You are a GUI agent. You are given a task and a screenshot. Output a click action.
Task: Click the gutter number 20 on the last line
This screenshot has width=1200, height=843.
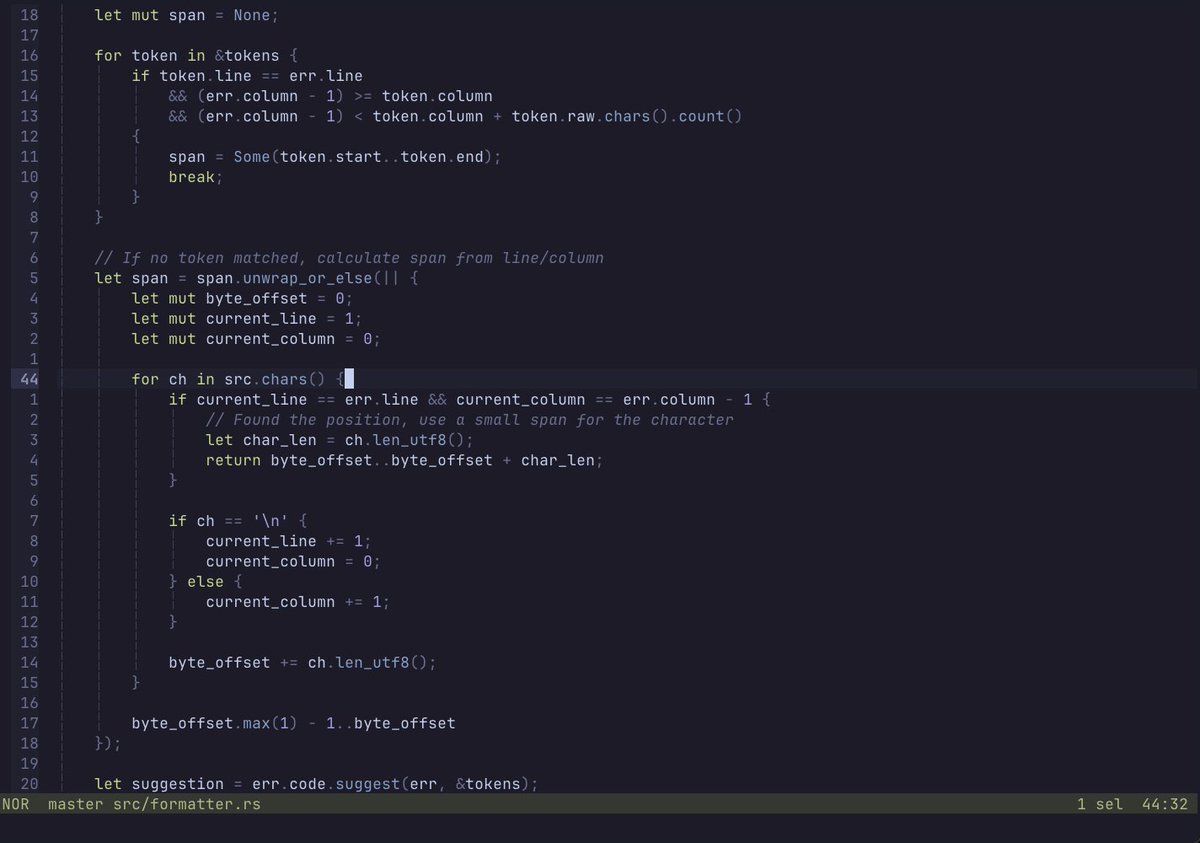point(29,783)
